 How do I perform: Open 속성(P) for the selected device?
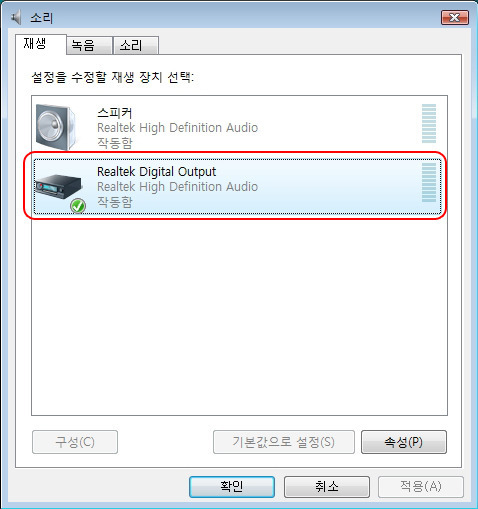(404, 442)
